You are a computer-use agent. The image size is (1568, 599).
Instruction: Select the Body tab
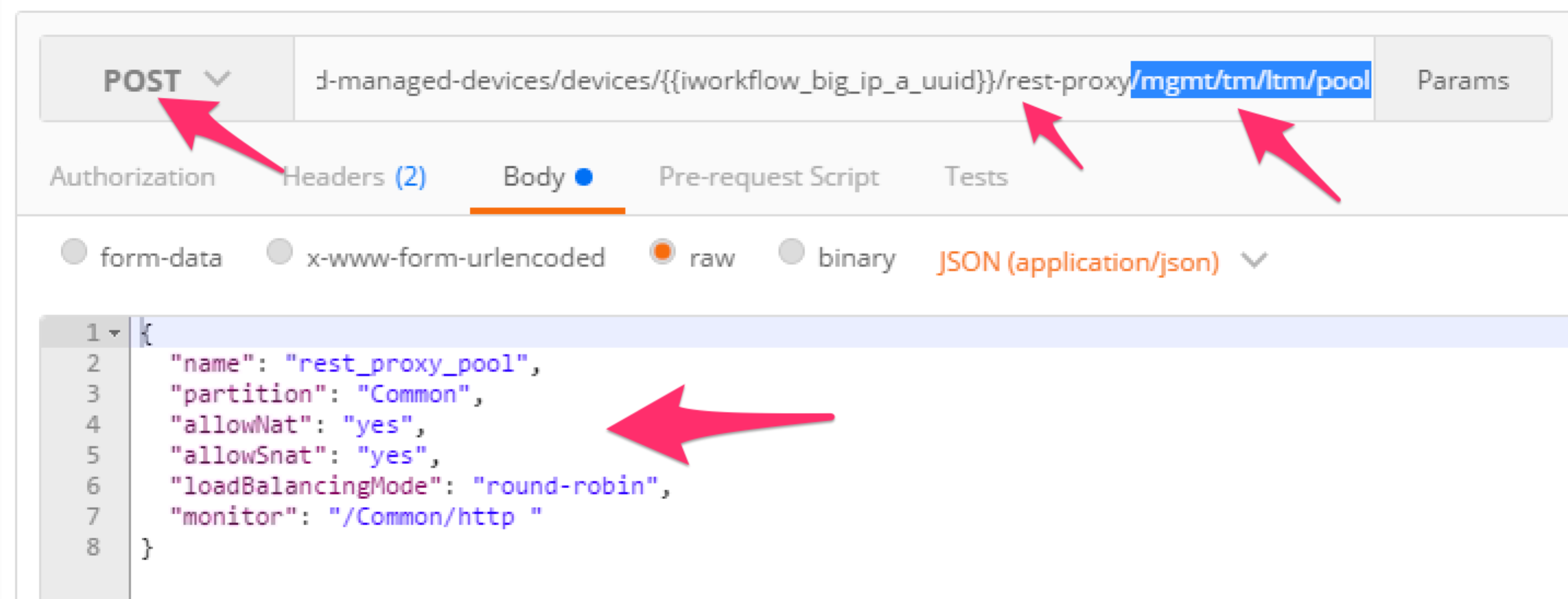547,177
